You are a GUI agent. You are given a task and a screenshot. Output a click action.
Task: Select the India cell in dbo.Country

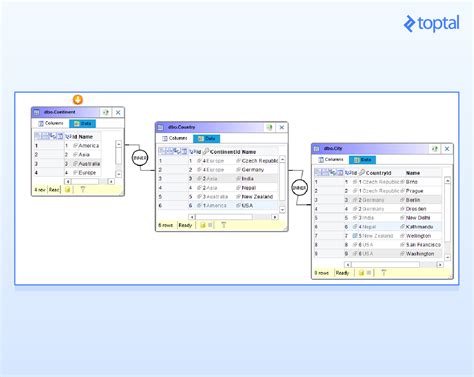point(257,179)
